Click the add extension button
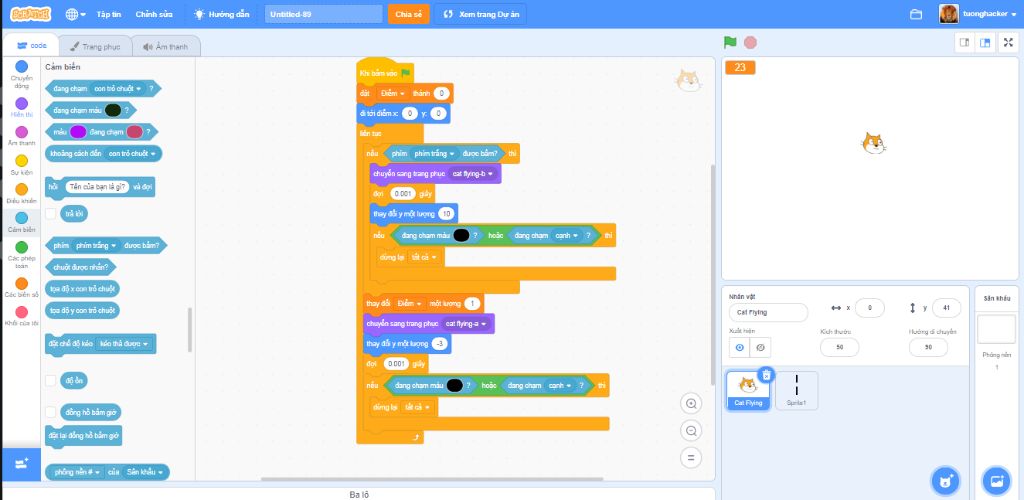The width and height of the screenshot is (1024, 500). pos(21,464)
